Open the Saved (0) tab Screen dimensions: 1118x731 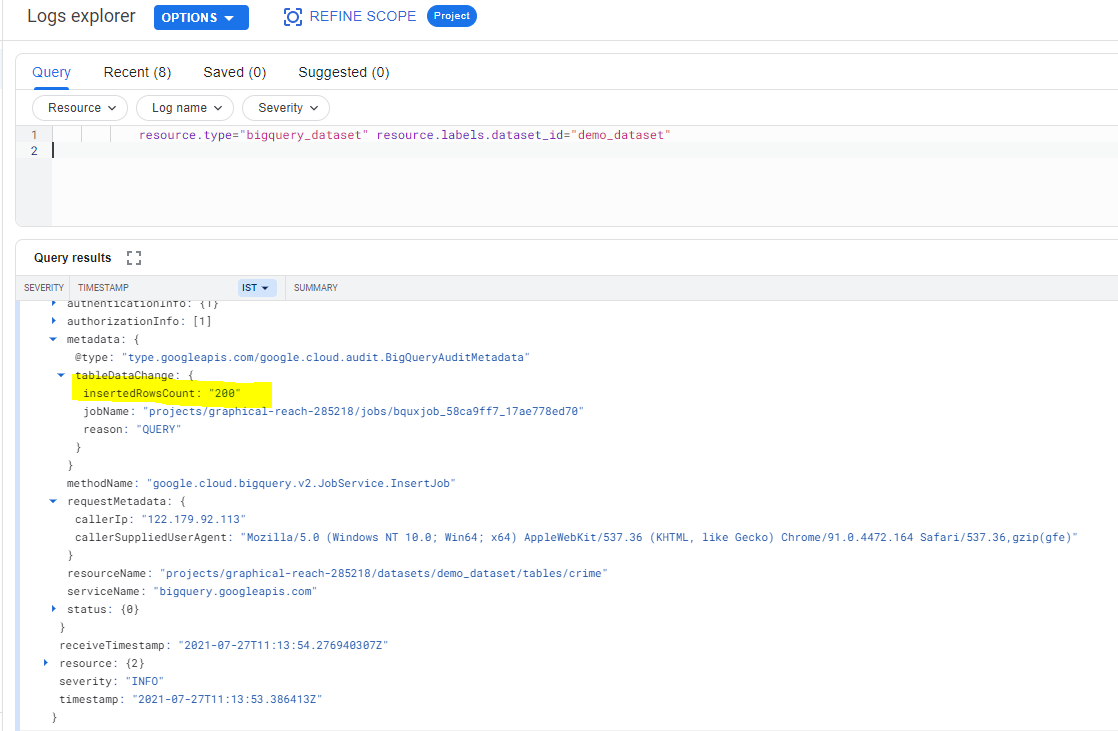click(x=234, y=72)
